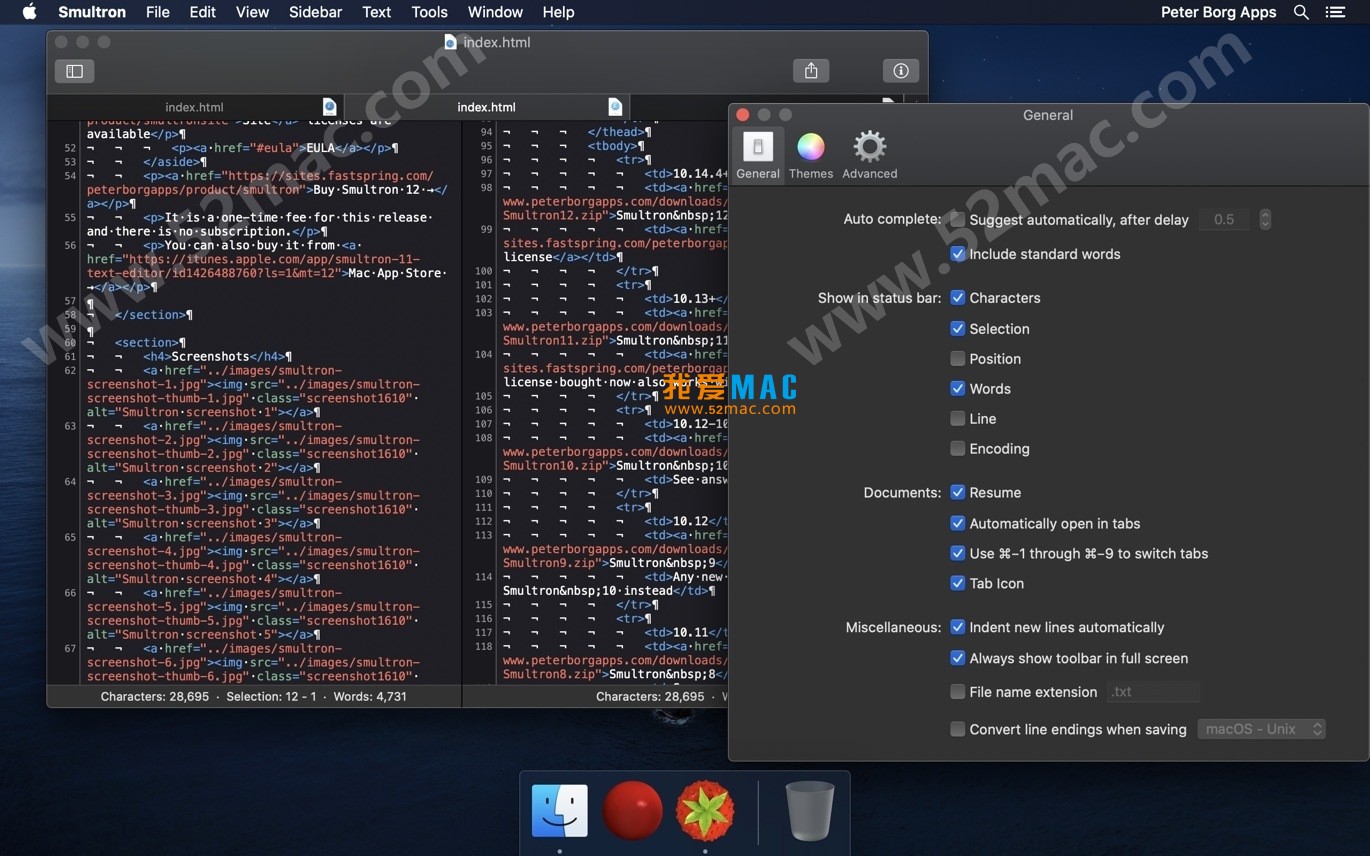The image size is (1370, 856).
Task: Click the Characters: 28,695 status text on left
Action: 155,696
